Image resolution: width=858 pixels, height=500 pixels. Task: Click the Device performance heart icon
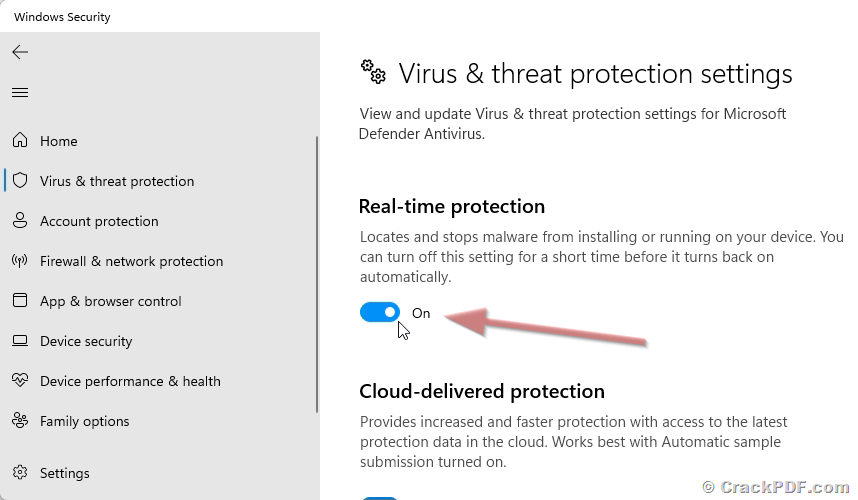coord(20,381)
